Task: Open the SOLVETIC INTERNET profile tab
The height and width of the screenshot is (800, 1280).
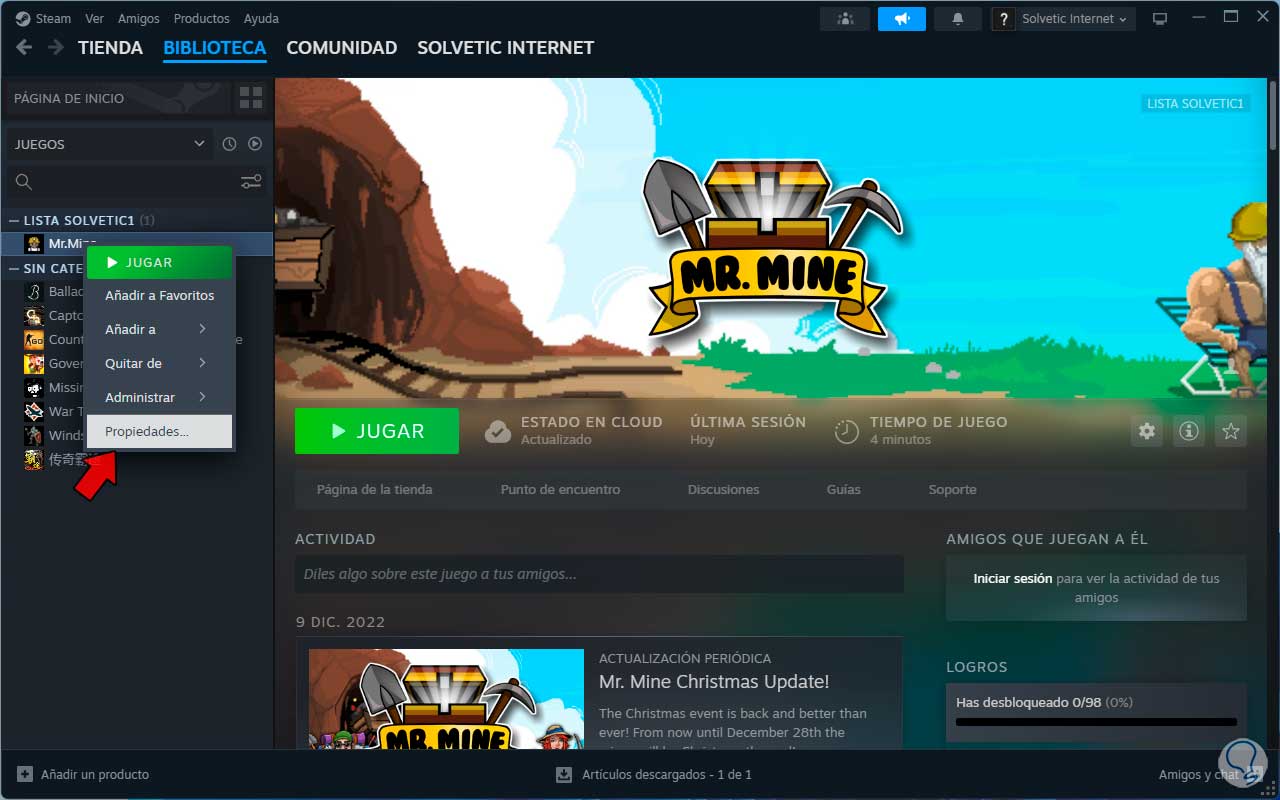Action: tap(505, 47)
